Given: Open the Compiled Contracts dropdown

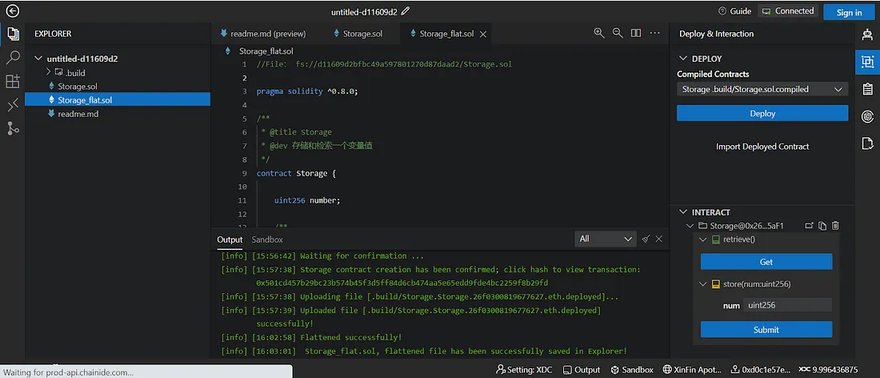Looking at the screenshot, I should coord(762,89).
